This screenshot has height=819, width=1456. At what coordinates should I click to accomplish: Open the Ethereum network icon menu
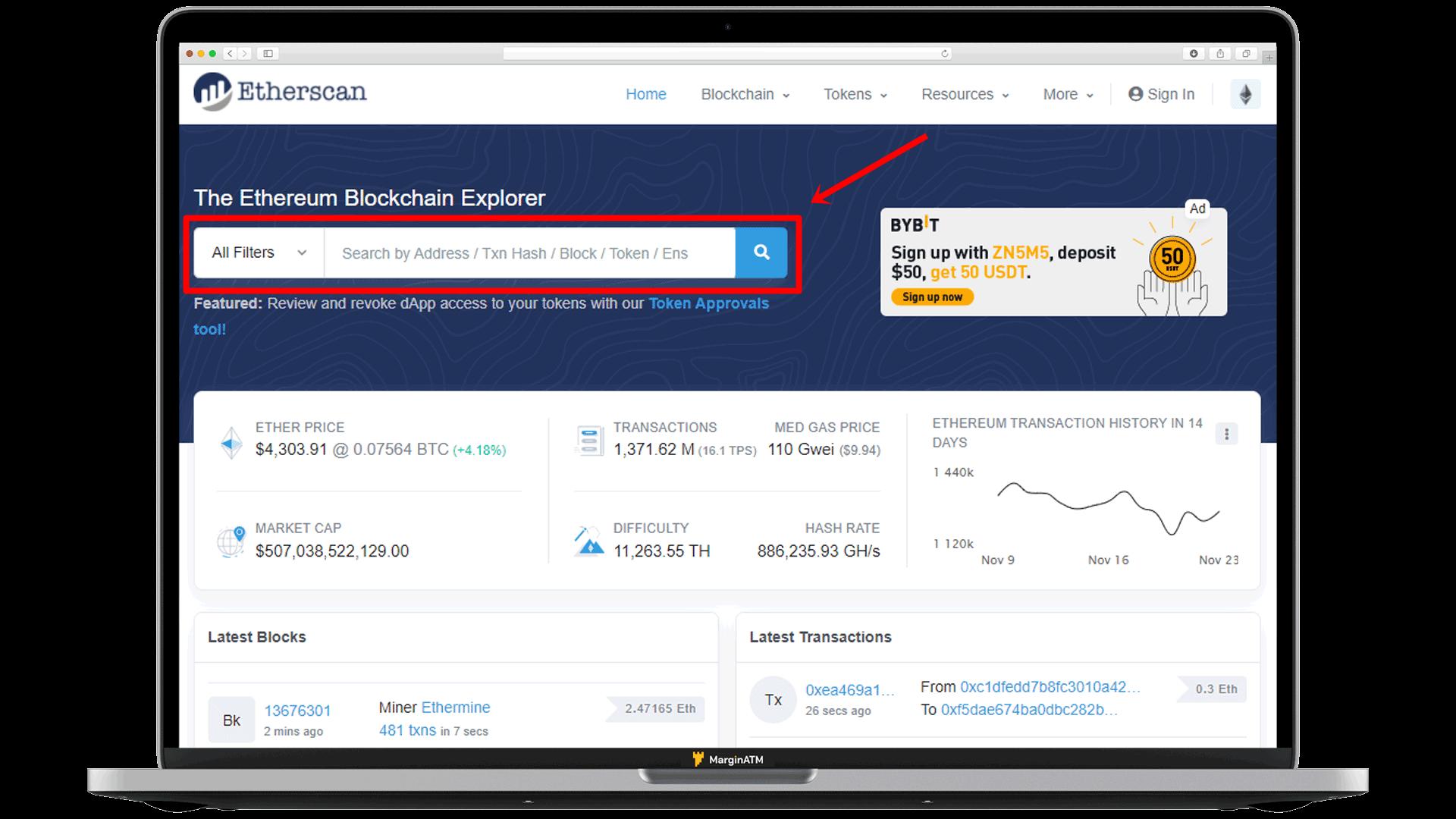pyautogui.click(x=1245, y=94)
